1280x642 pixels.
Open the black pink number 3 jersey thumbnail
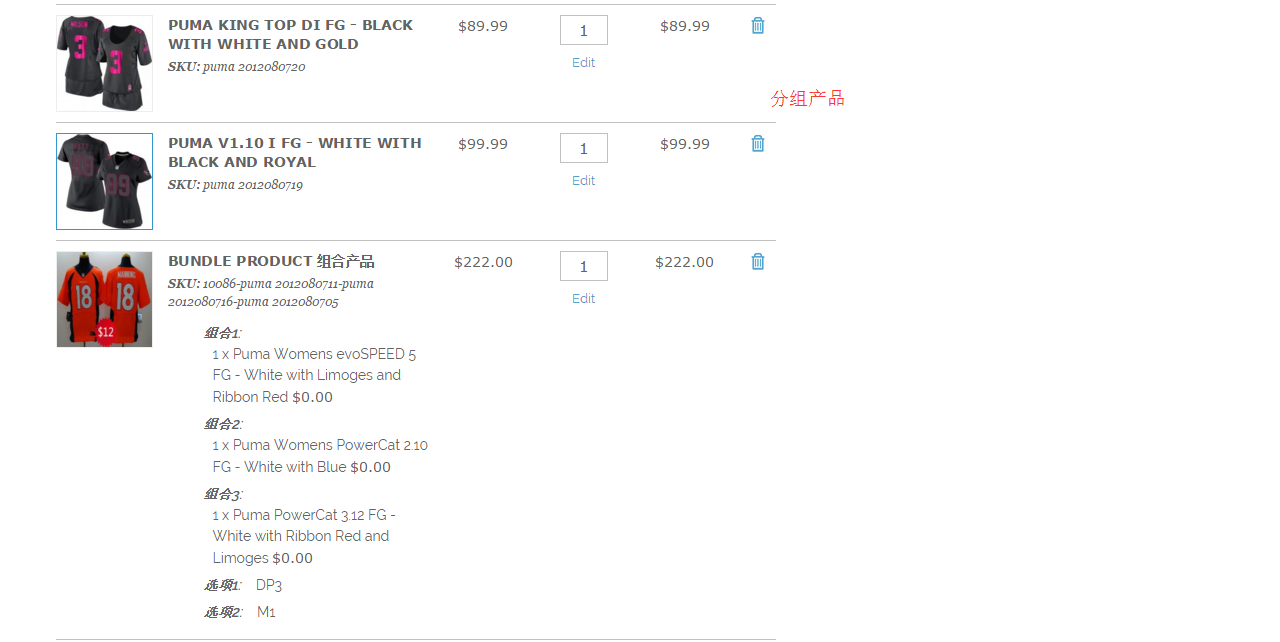pyautogui.click(x=105, y=63)
